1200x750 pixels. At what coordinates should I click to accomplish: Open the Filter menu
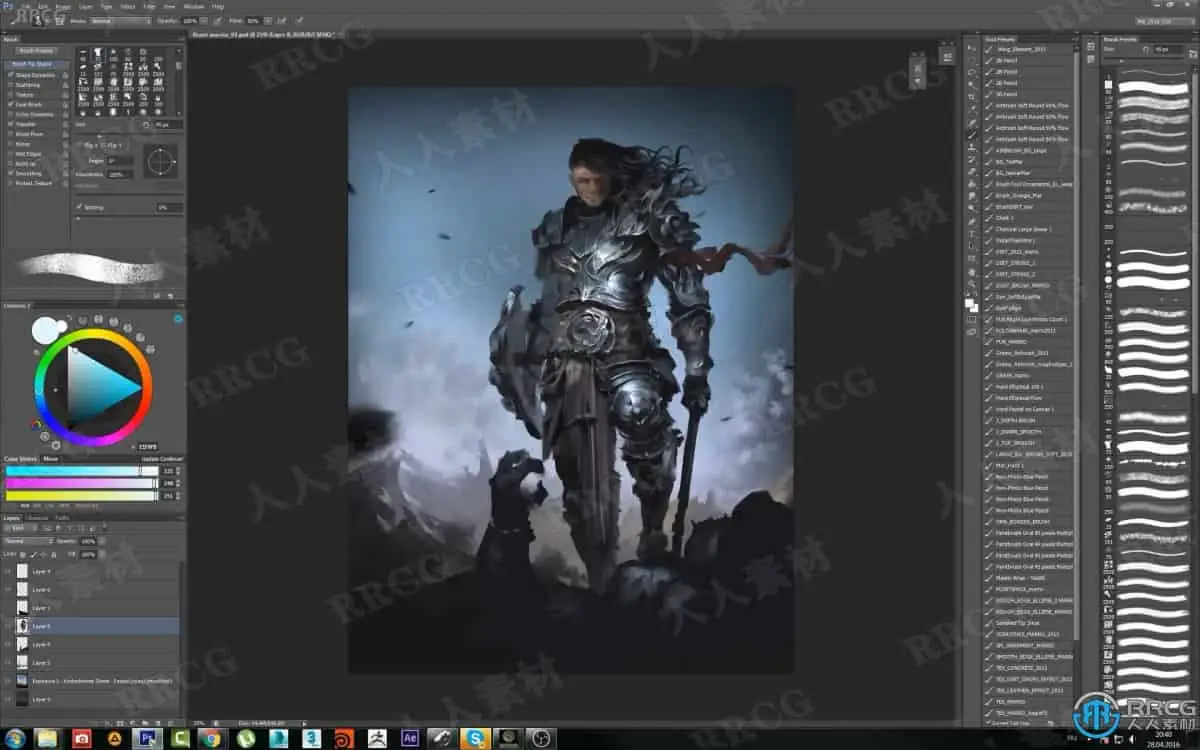pyautogui.click(x=150, y=6)
